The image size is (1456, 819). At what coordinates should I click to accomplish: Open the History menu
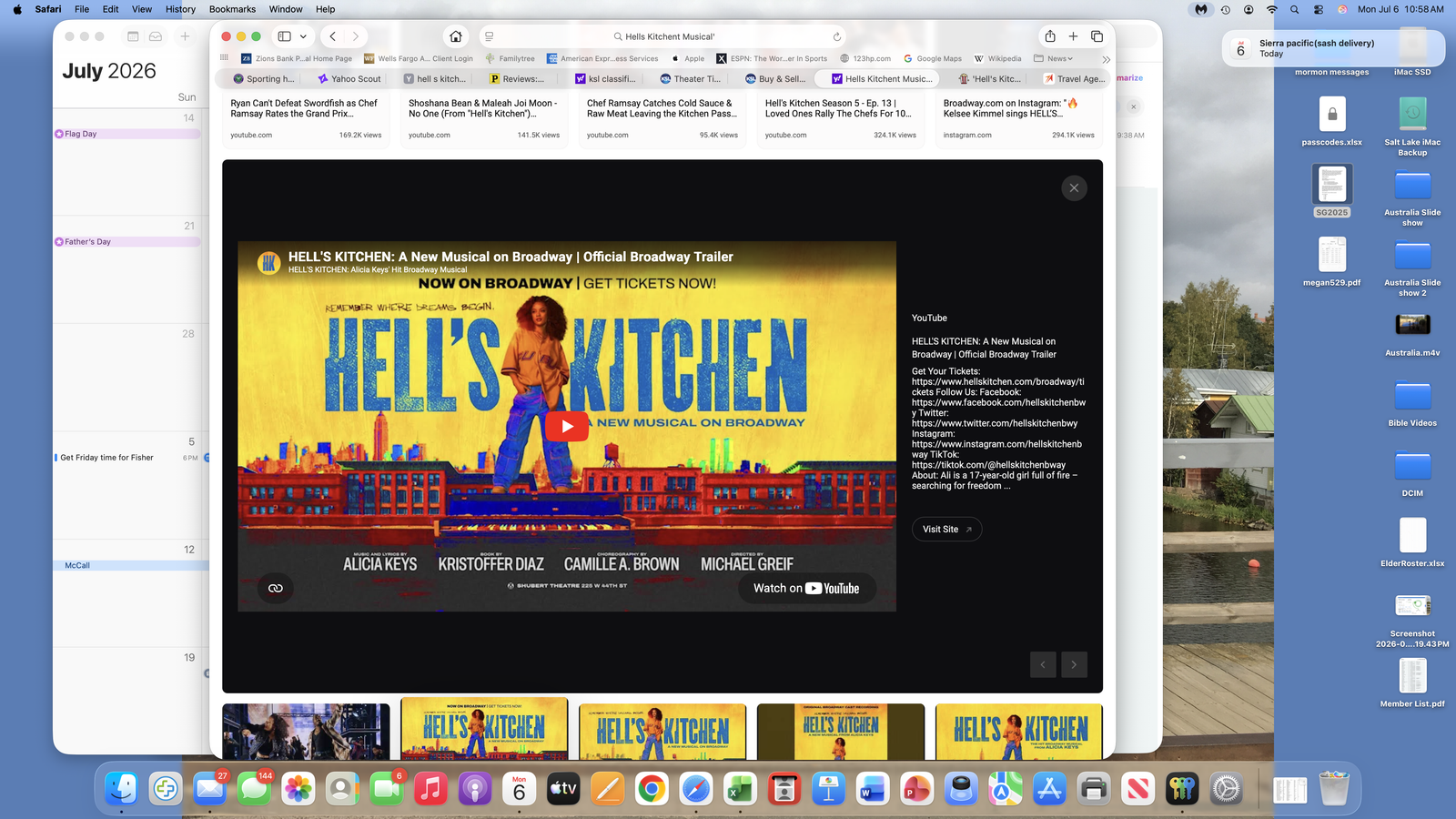(x=180, y=9)
